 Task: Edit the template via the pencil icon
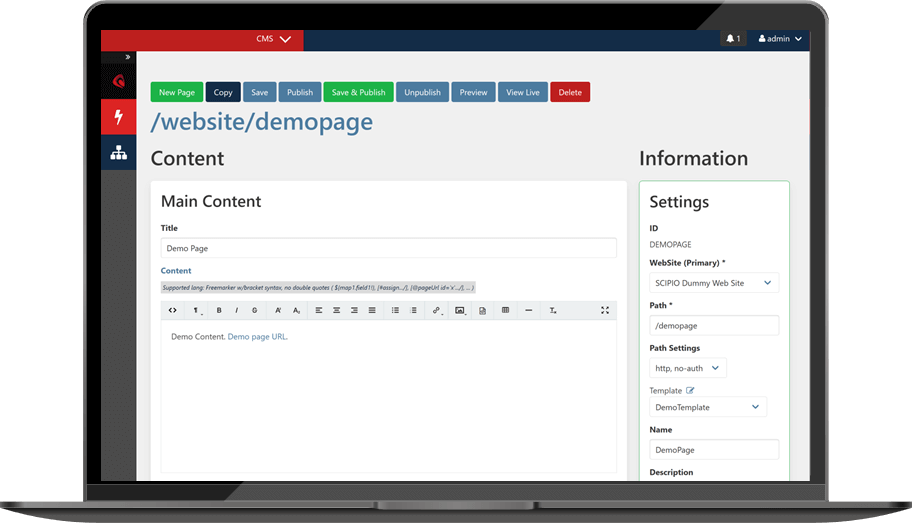(690, 391)
